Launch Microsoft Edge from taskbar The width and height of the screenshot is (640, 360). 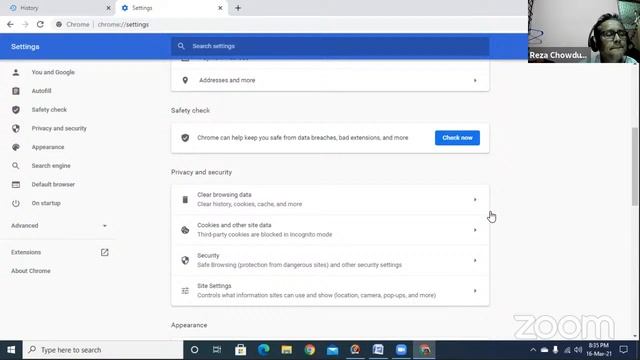(264, 350)
